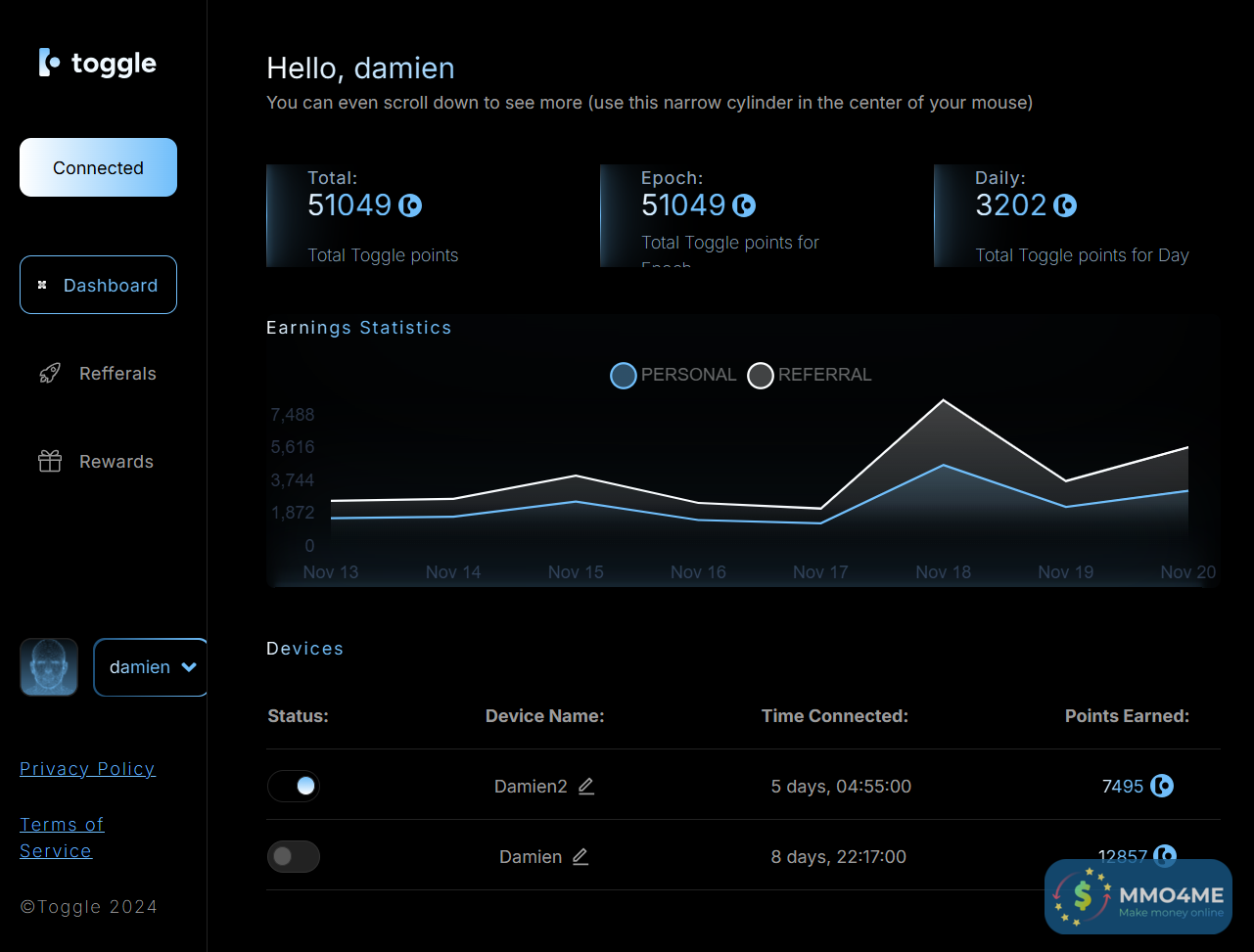Click the Nov 13 chart axis label
The height and width of the screenshot is (952, 1254).
pyautogui.click(x=331, y=572)
